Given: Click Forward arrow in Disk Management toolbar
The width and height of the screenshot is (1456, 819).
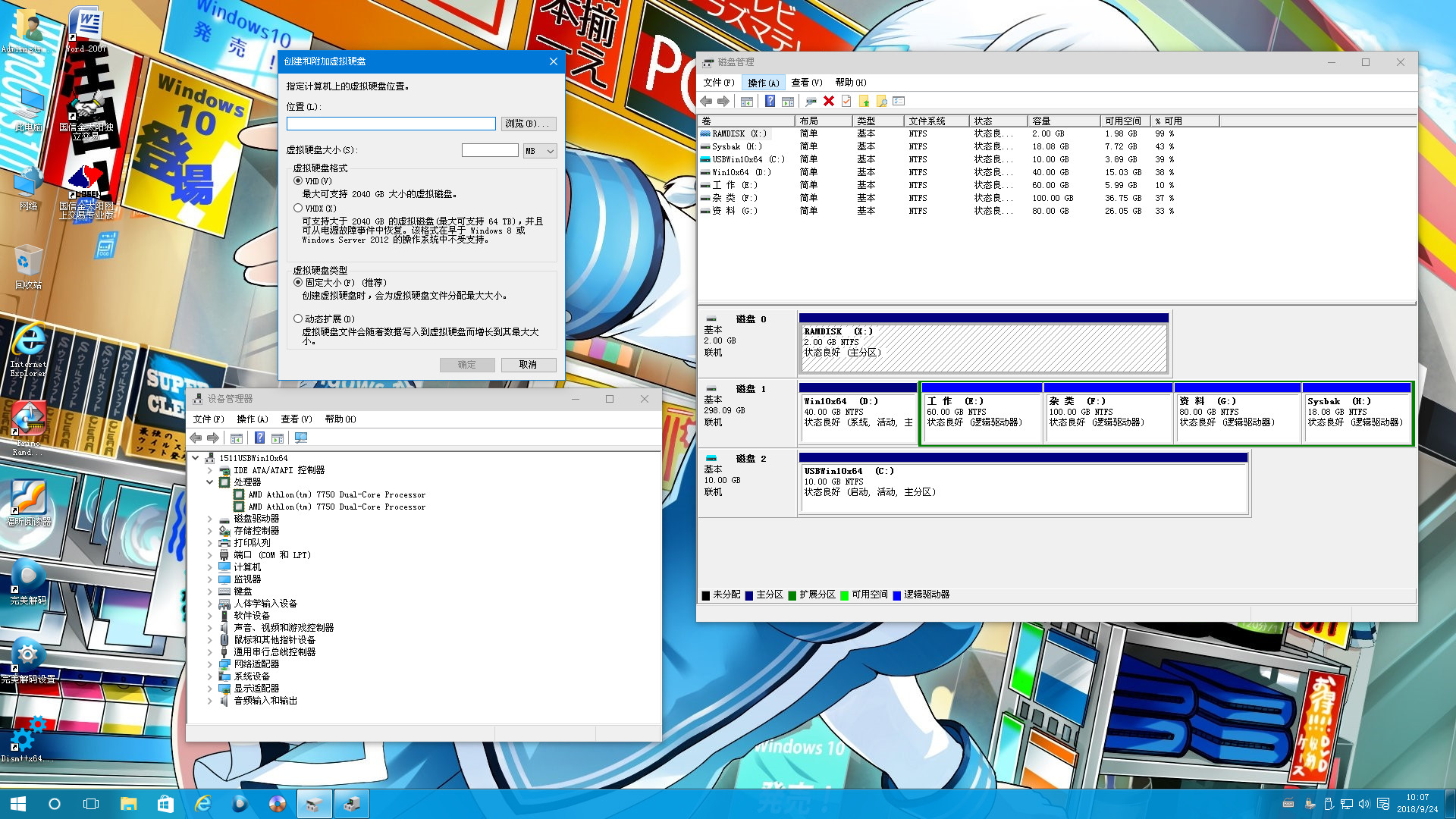Looking at the screenshot, I should pos(723,102).
